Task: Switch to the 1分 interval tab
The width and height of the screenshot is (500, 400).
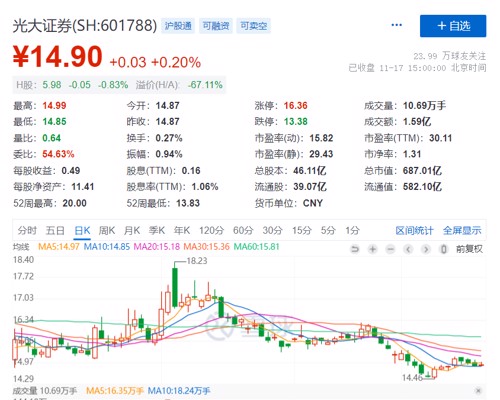Action: point(352,230)
